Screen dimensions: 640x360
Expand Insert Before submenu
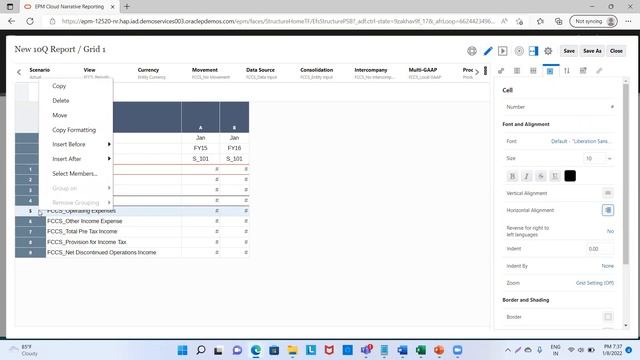coord(76,144)
